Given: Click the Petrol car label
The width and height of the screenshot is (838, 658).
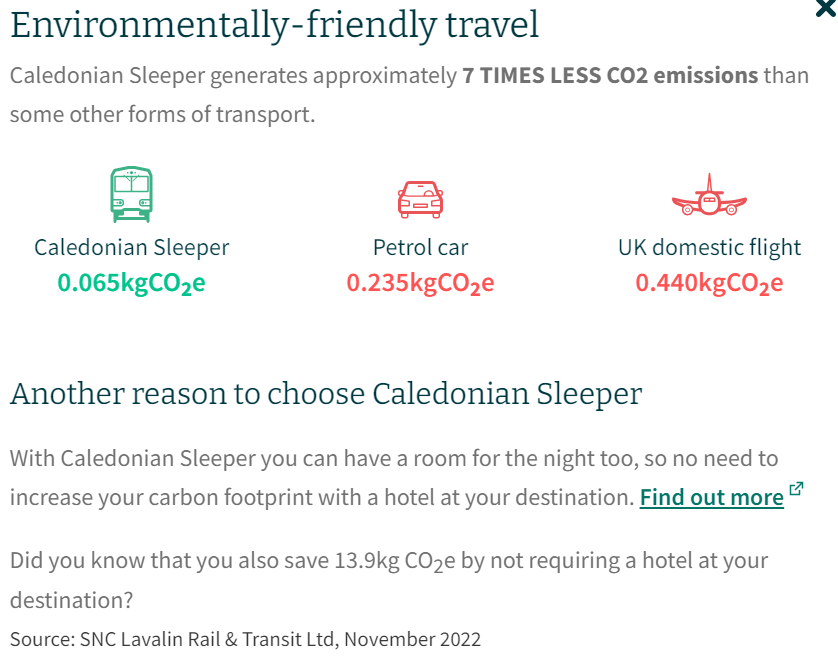Looking at the screenshot, I should click(420, 247).
